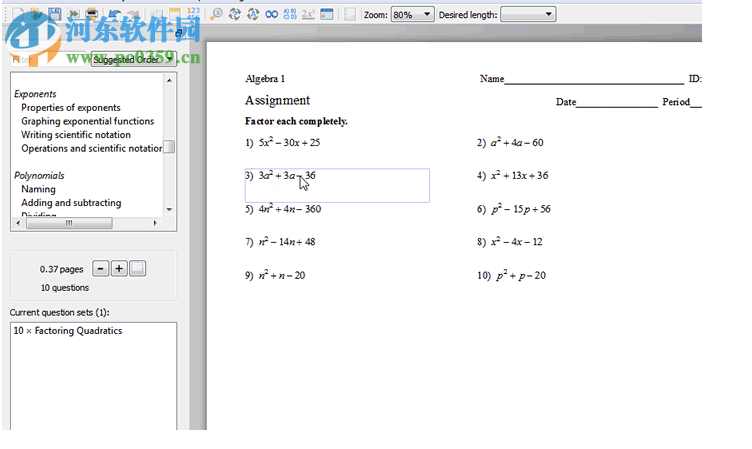This screenshot has height=449, width=752.
Task: Regenerate questions with the question-mark cycle icon
Action: [x=235, y=14]
